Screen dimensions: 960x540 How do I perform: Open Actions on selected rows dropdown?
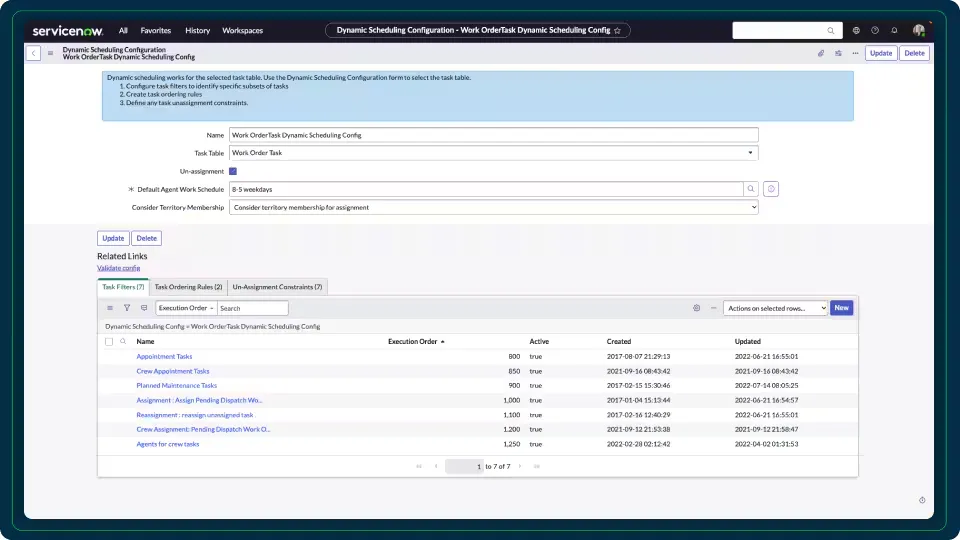[775, 308]
